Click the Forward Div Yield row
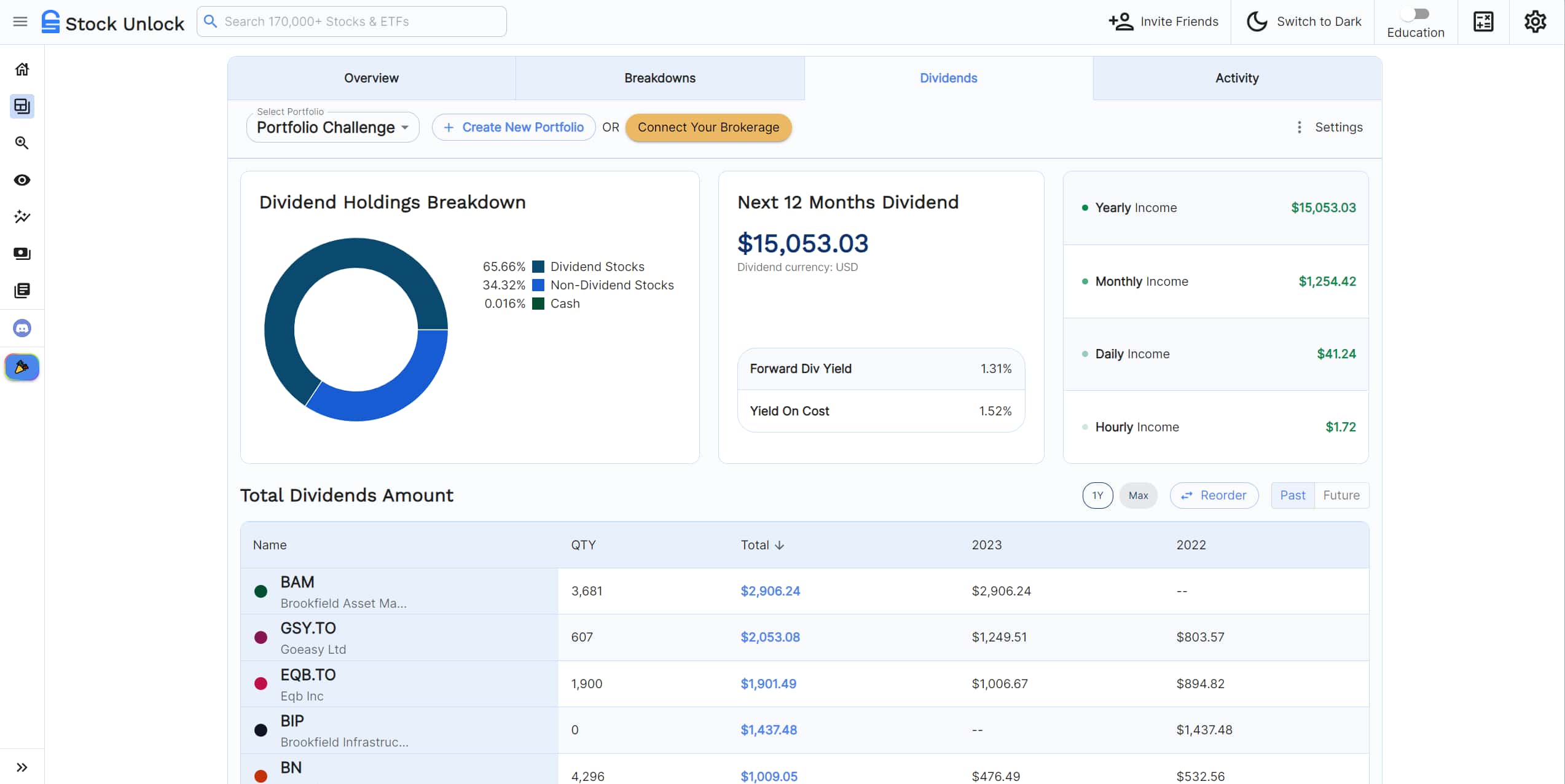Image resolution: width=1565 pixels, height=784 pixels. pyautogui.click(x=881, y=369)
